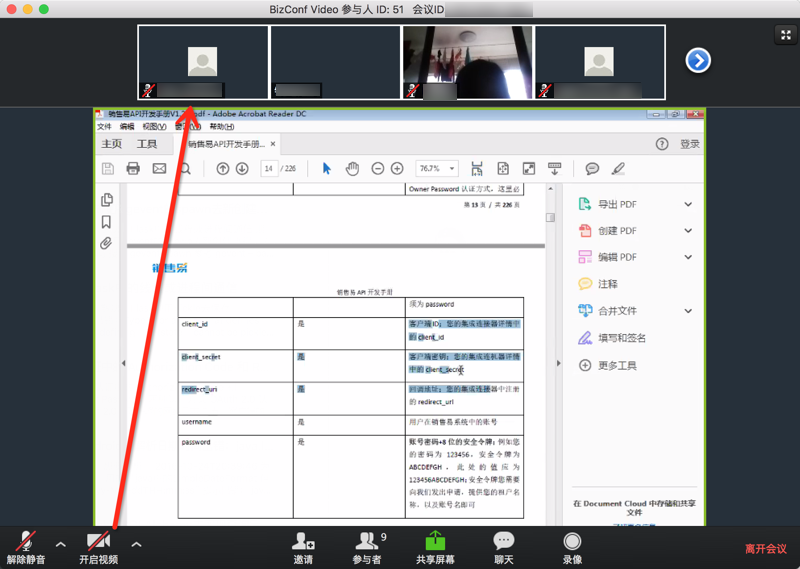
Task: Print the document with printer icon
Action: pyautogui.click(x=133, y=168)
